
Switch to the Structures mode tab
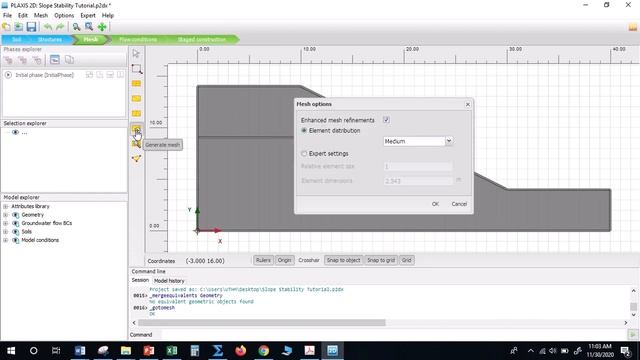(50, 40)
